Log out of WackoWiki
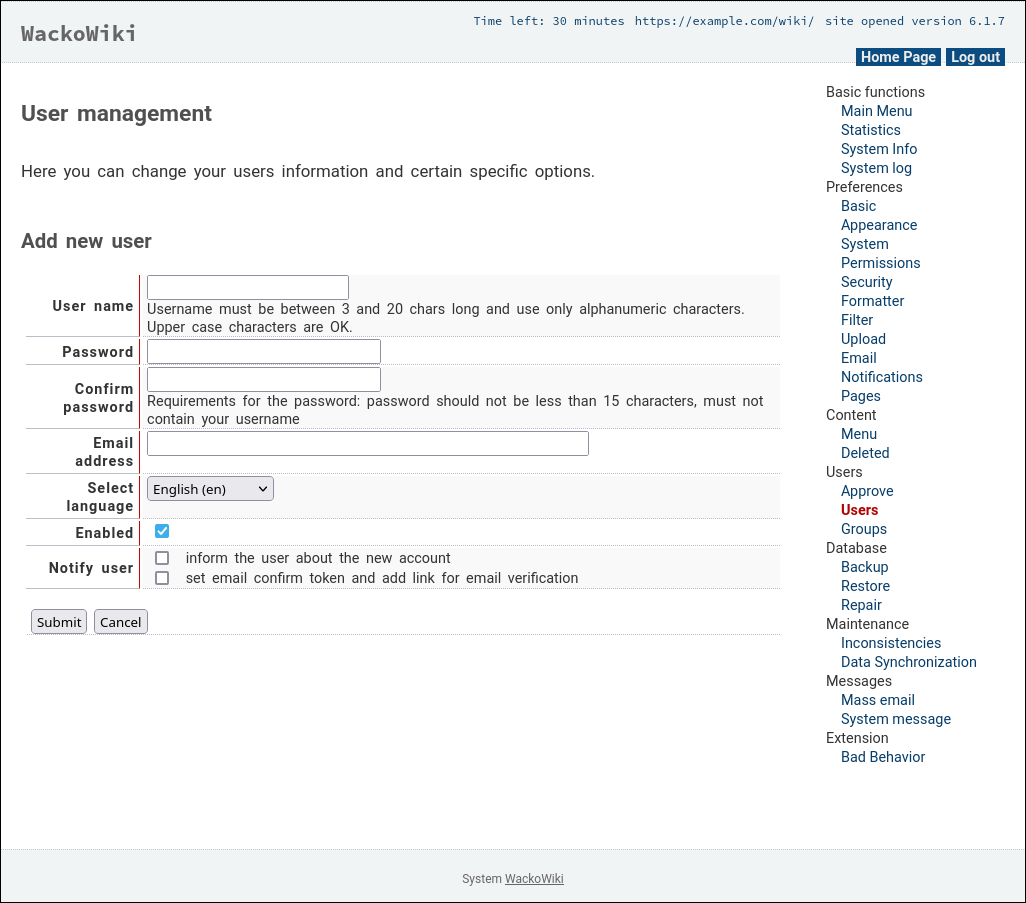The height and width of the screenshot is (903, 1026). pos(974,57)
